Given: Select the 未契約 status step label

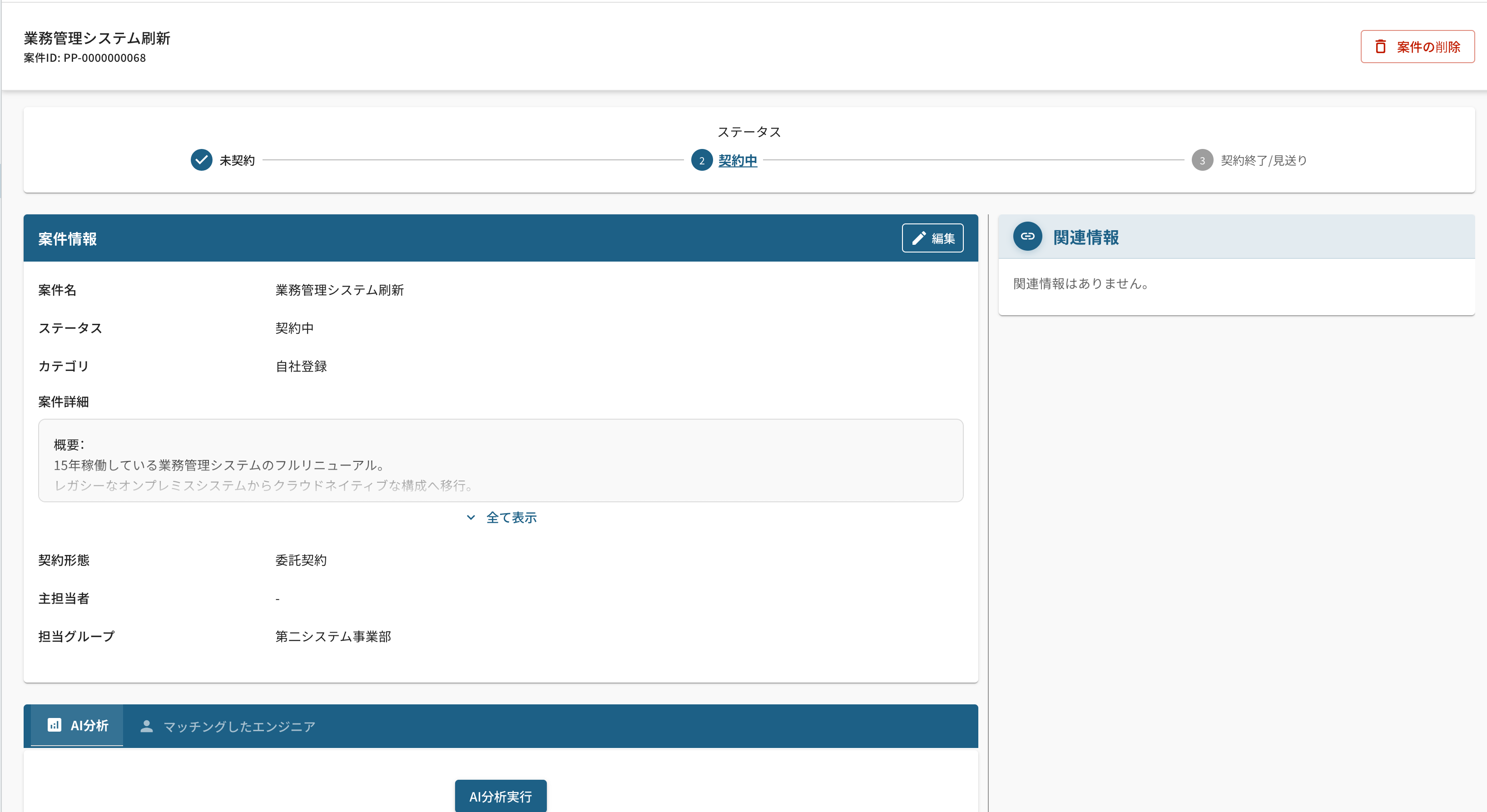Looking at the screenshot, I should (237, 160).
